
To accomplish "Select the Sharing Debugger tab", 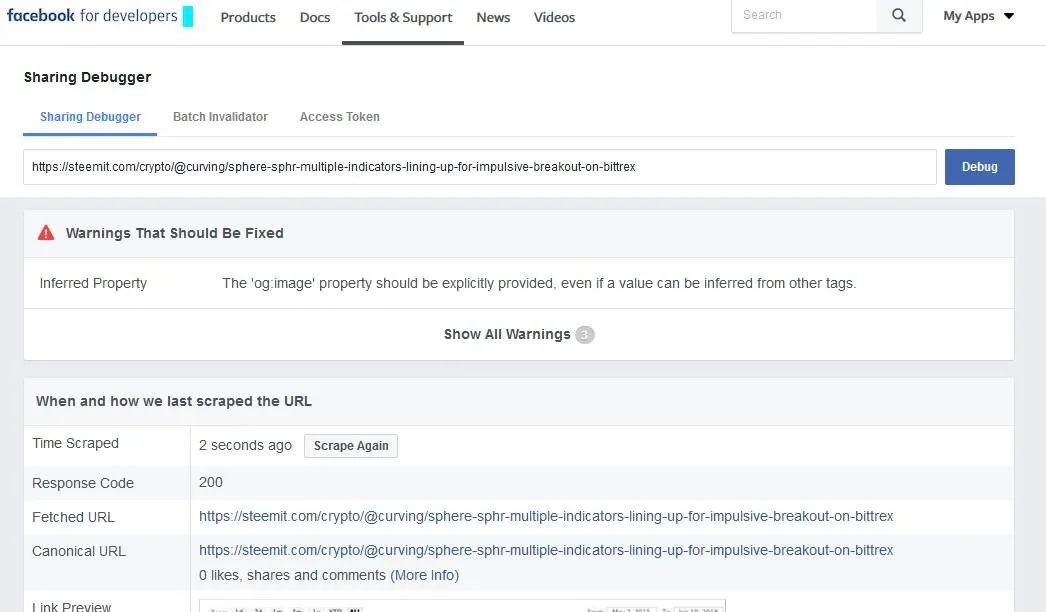I will 90,117.
